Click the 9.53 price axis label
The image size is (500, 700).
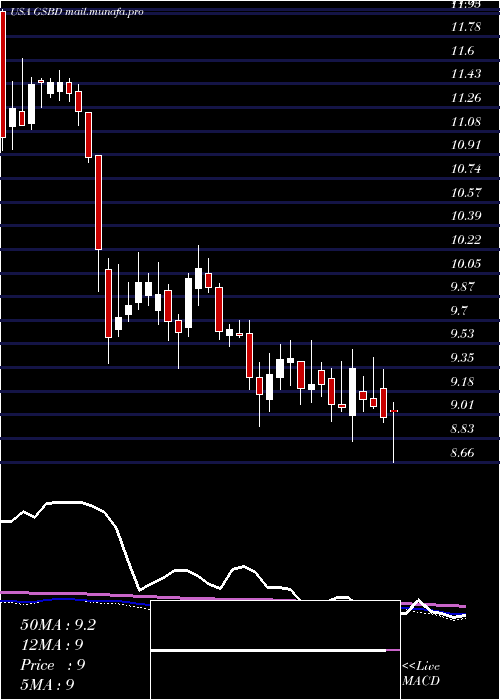pos(462,334)
